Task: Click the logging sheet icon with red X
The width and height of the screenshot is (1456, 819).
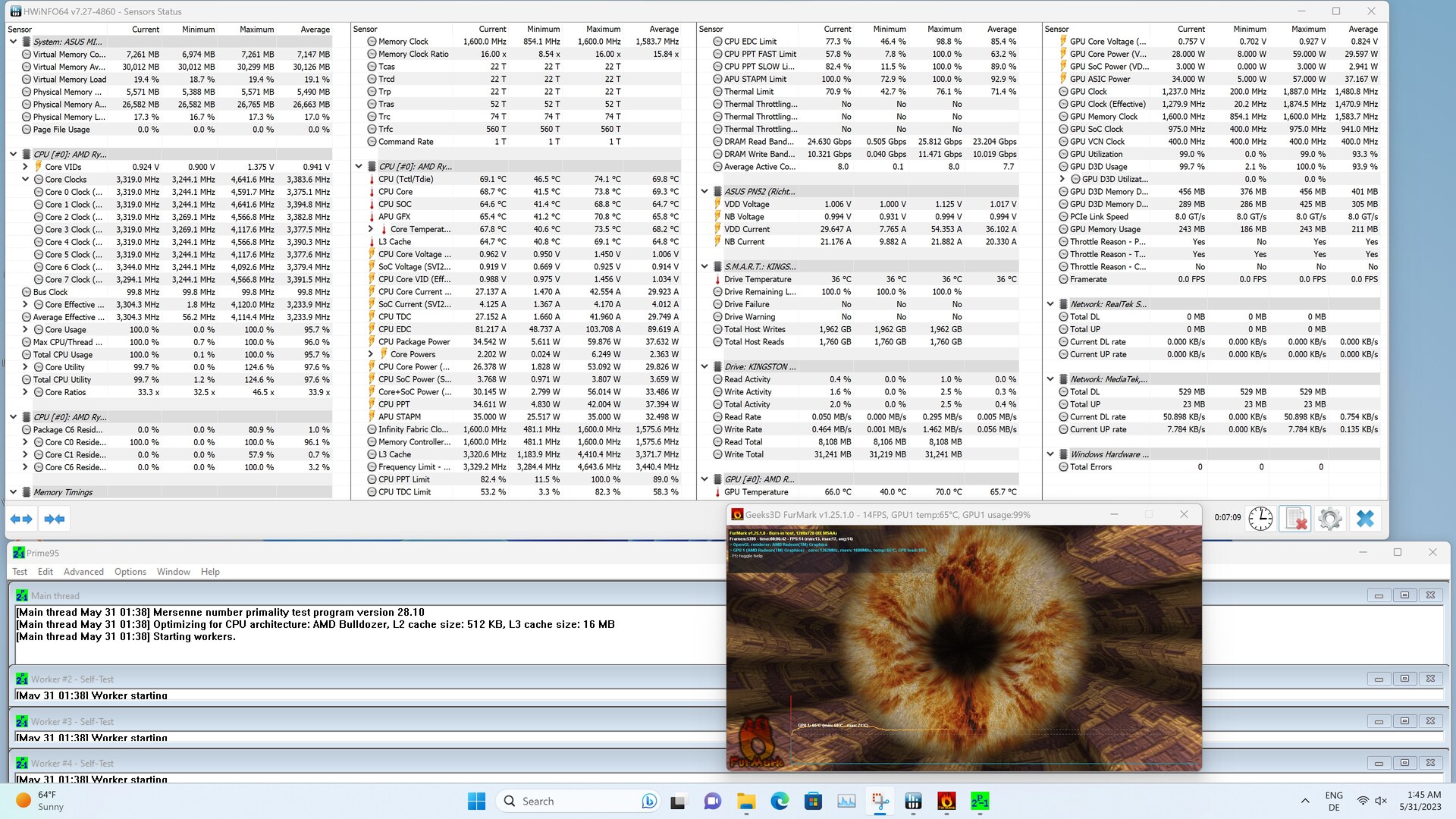Action: pos(1294,519)
